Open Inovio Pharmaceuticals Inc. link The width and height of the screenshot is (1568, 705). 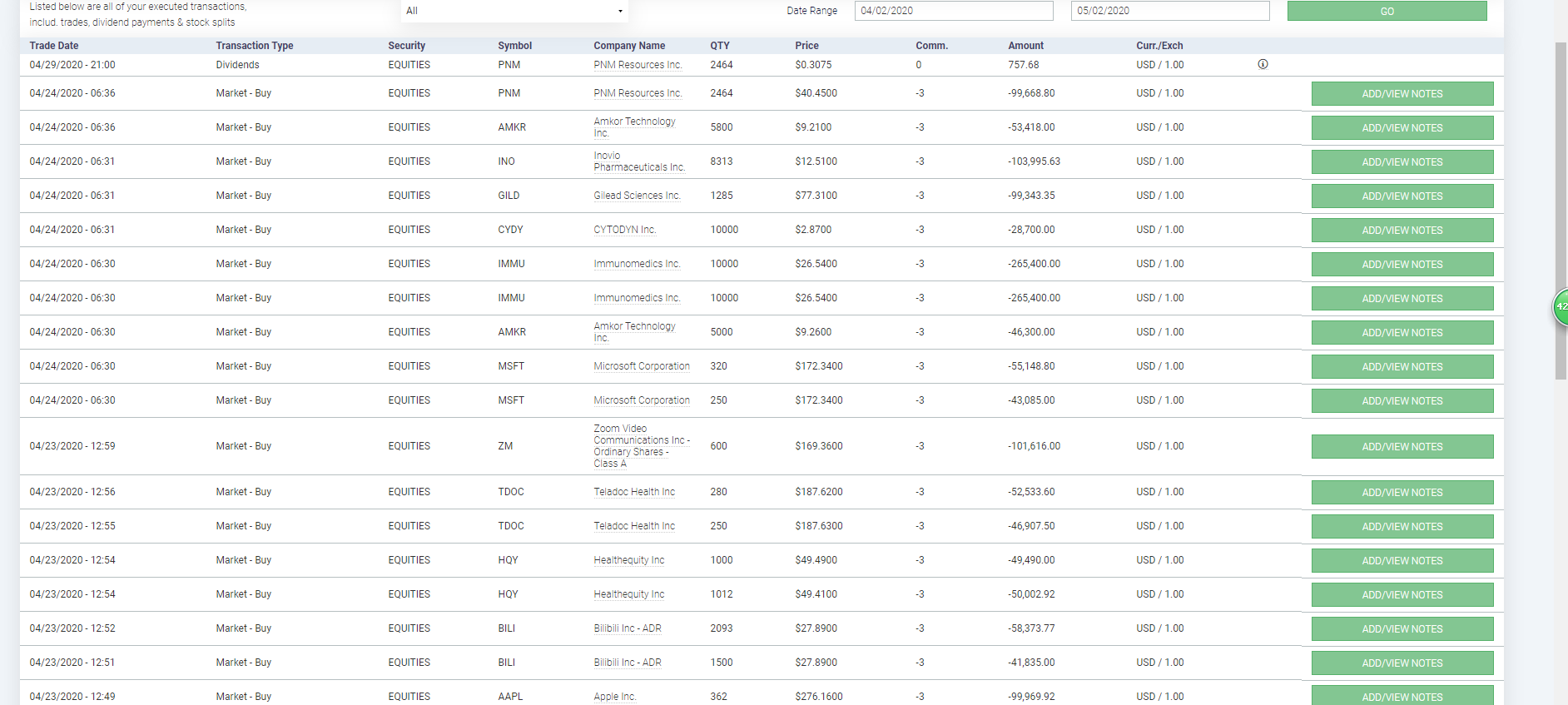pos(639,161)
